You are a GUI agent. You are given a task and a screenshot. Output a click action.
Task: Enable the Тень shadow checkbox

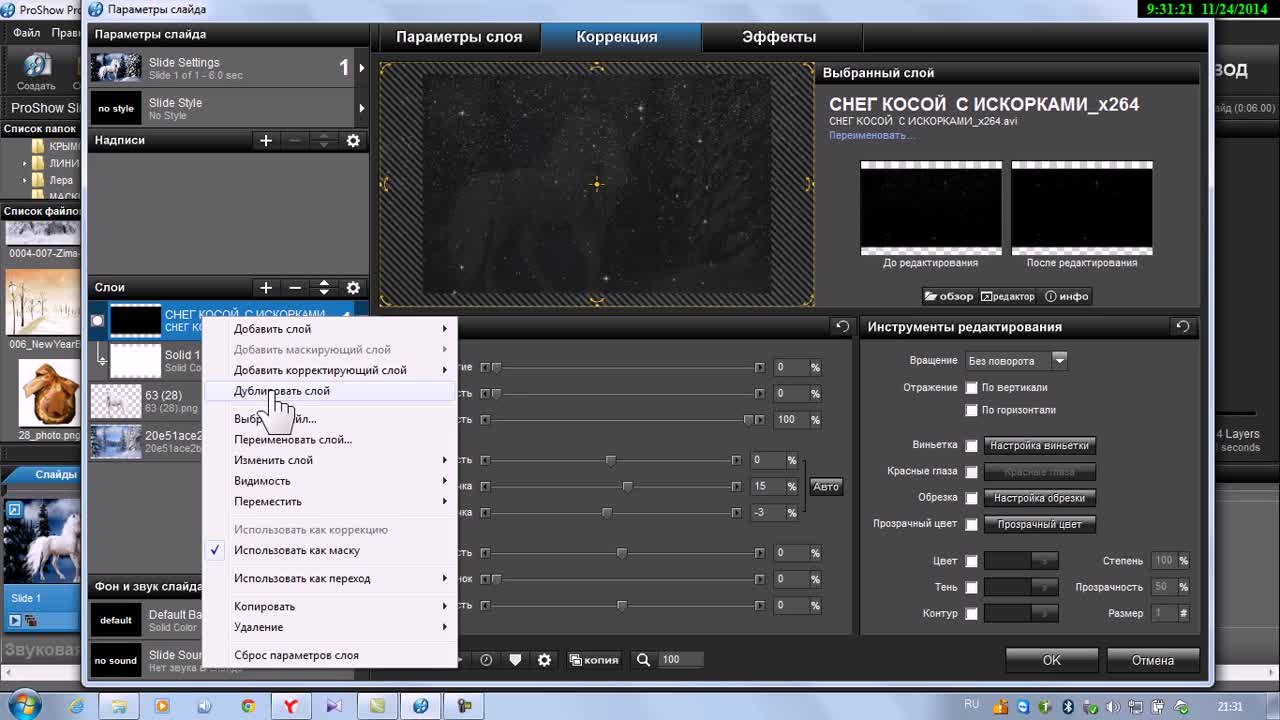click(972, 588)
